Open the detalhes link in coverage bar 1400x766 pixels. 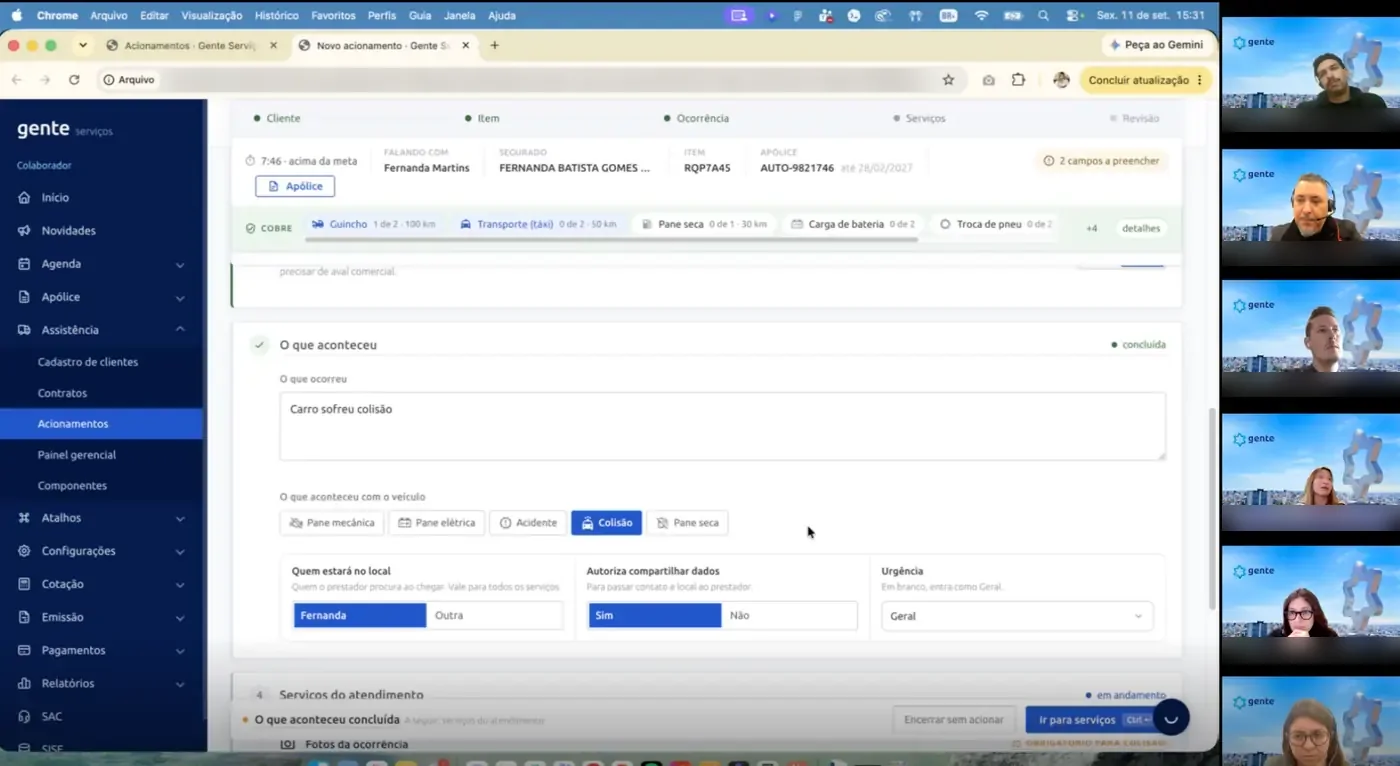pyautogui.click(x=1141, y=228)
